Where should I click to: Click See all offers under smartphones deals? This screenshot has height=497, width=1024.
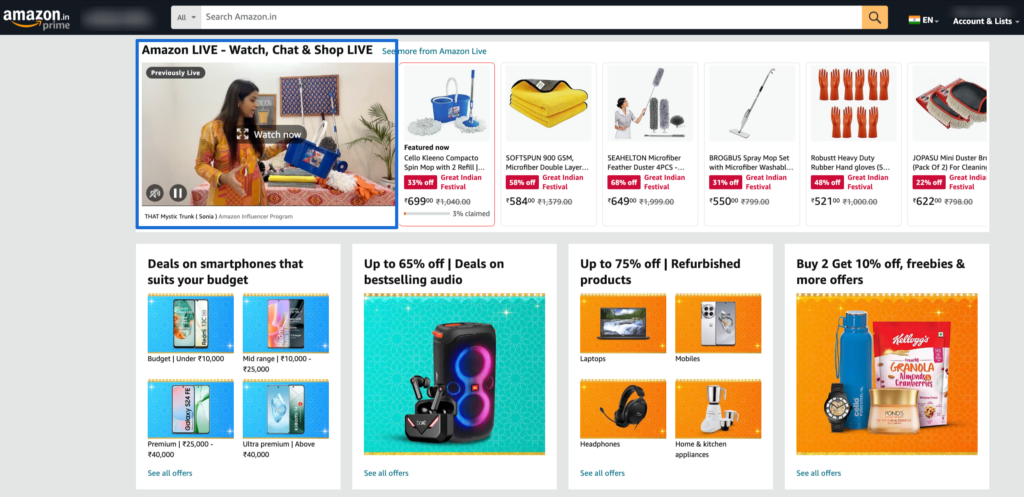click(170, 473)
